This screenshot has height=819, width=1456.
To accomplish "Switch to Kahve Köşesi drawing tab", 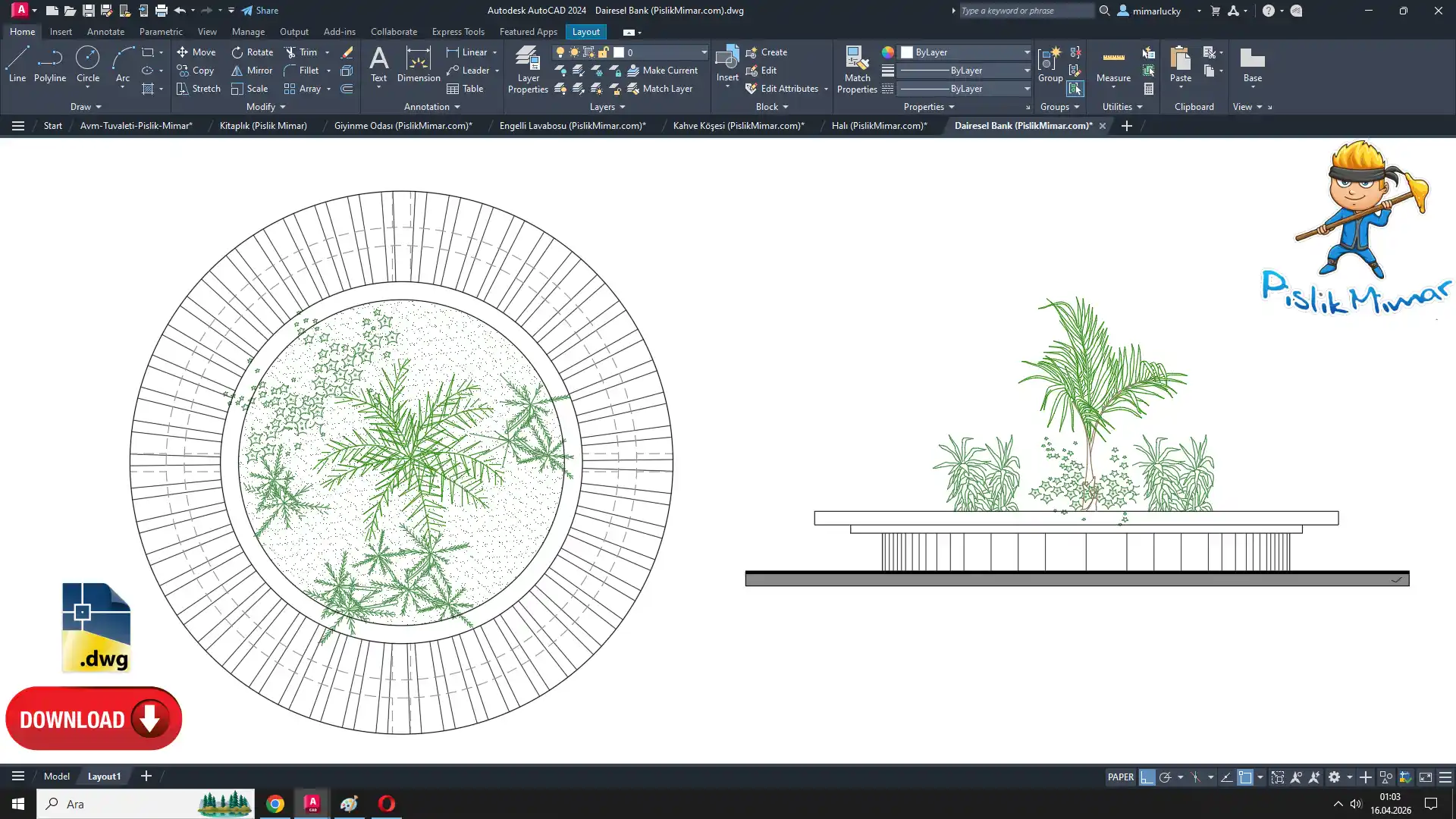I will 738,126.
